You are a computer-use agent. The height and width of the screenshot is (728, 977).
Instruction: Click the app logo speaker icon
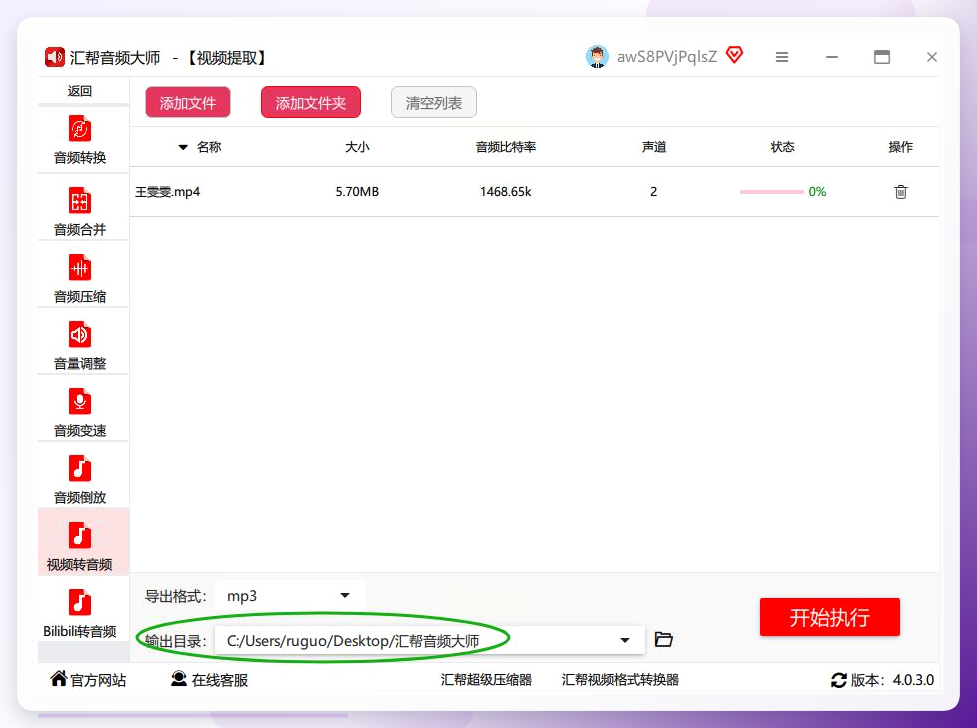pyautogui.click(x=55, y=57)
